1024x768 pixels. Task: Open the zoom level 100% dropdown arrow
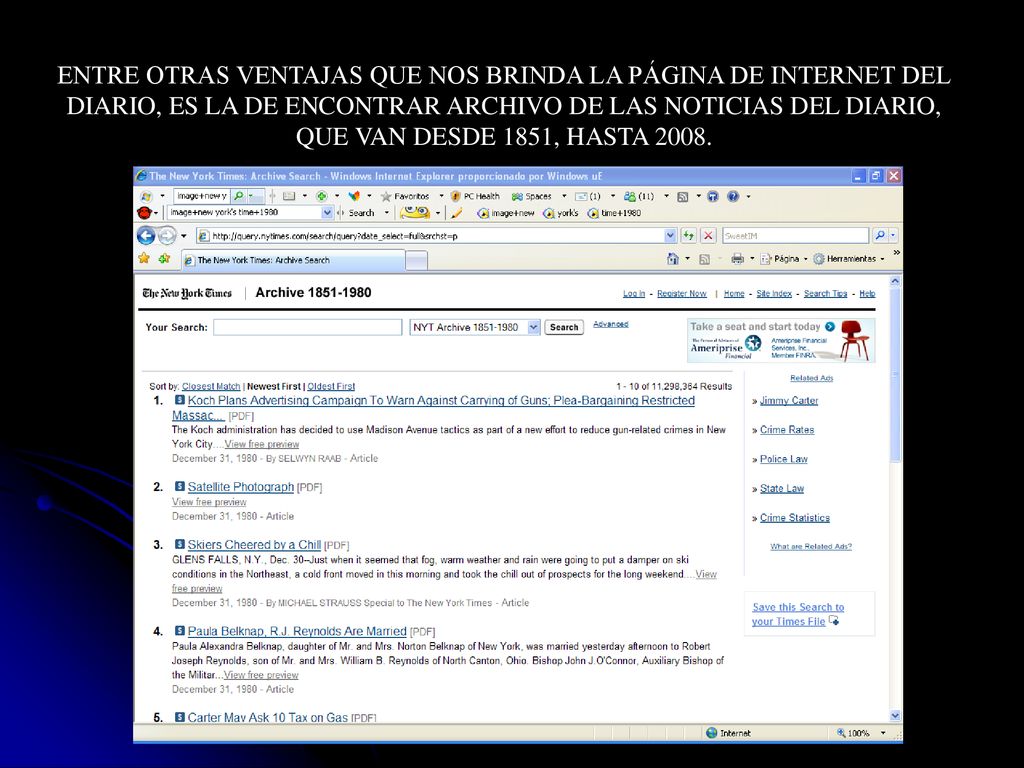883,733
